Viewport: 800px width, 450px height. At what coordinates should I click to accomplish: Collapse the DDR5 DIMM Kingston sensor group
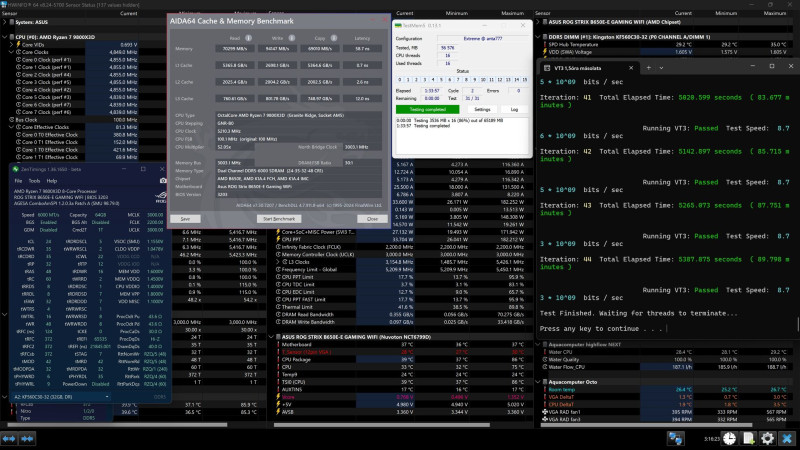538,37
